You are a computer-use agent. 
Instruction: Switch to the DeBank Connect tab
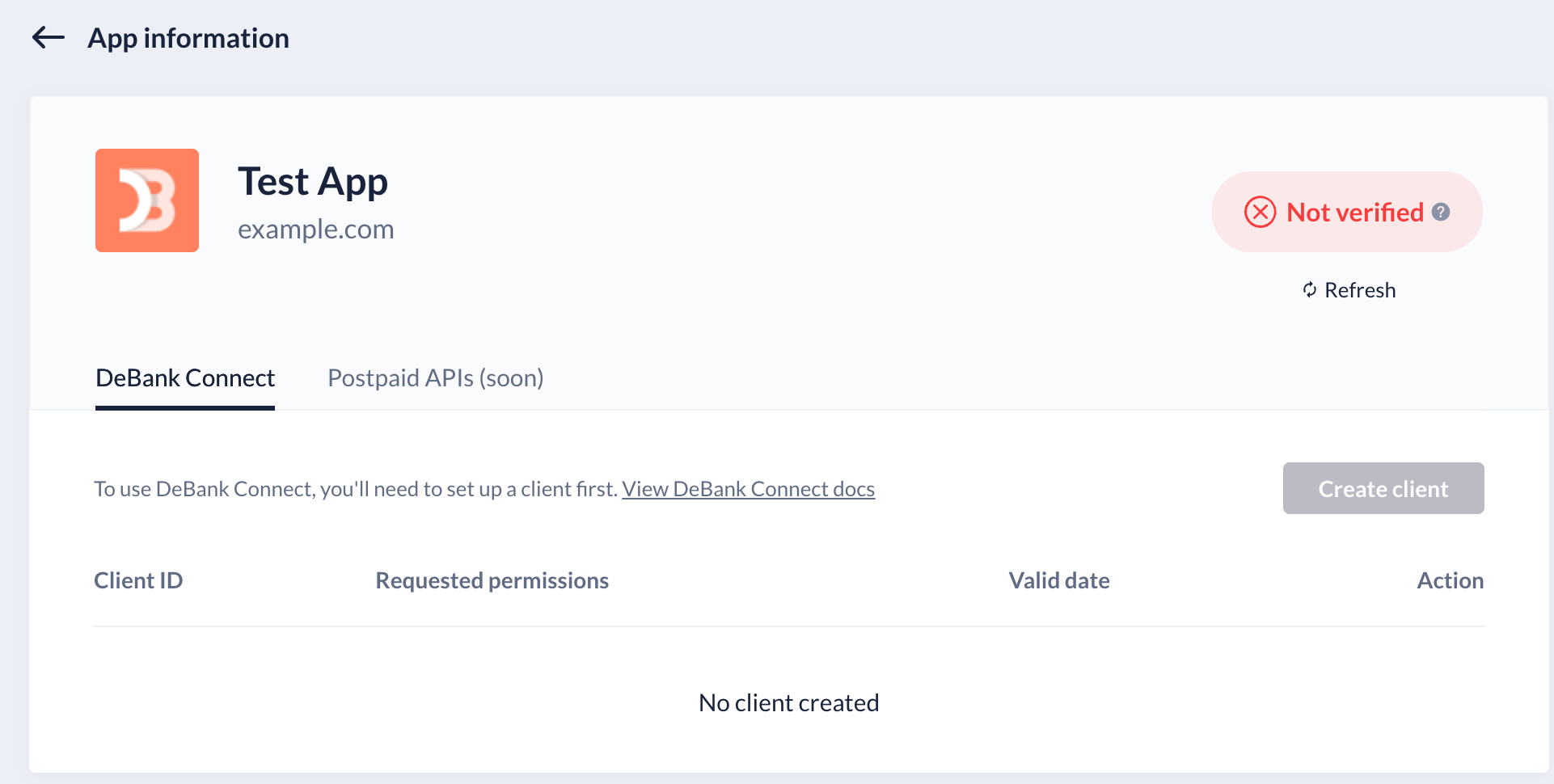point(185,378)
